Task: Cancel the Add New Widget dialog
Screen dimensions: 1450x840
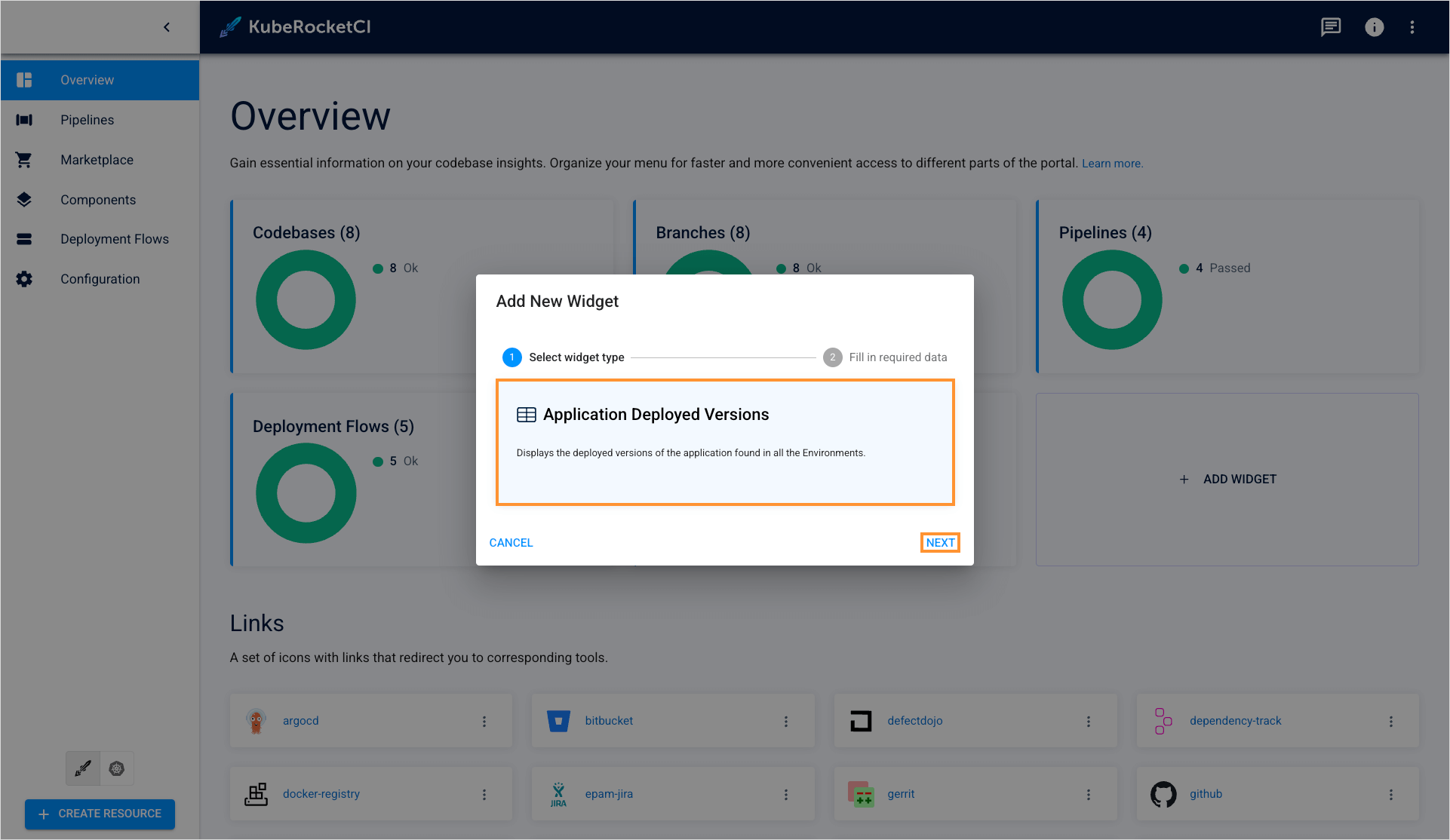Action: pyautogui.click(x=511, y=543)
